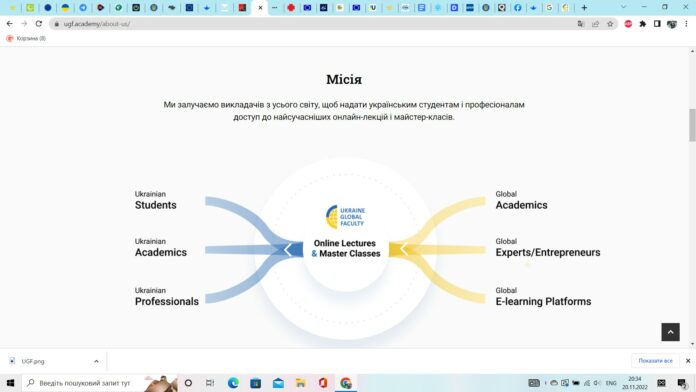Open volume control in system tray
The width and height of the screenshot is (696, 392).
click(597, 383)
